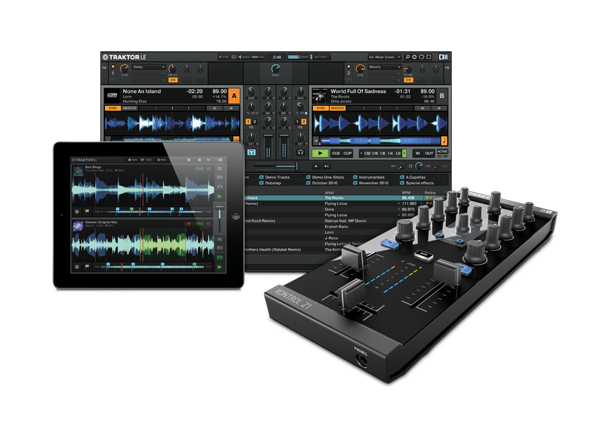Screen dimensions: 600x424
Task: Click the top deck FX button on iPad
Action: tap(220, 168)
